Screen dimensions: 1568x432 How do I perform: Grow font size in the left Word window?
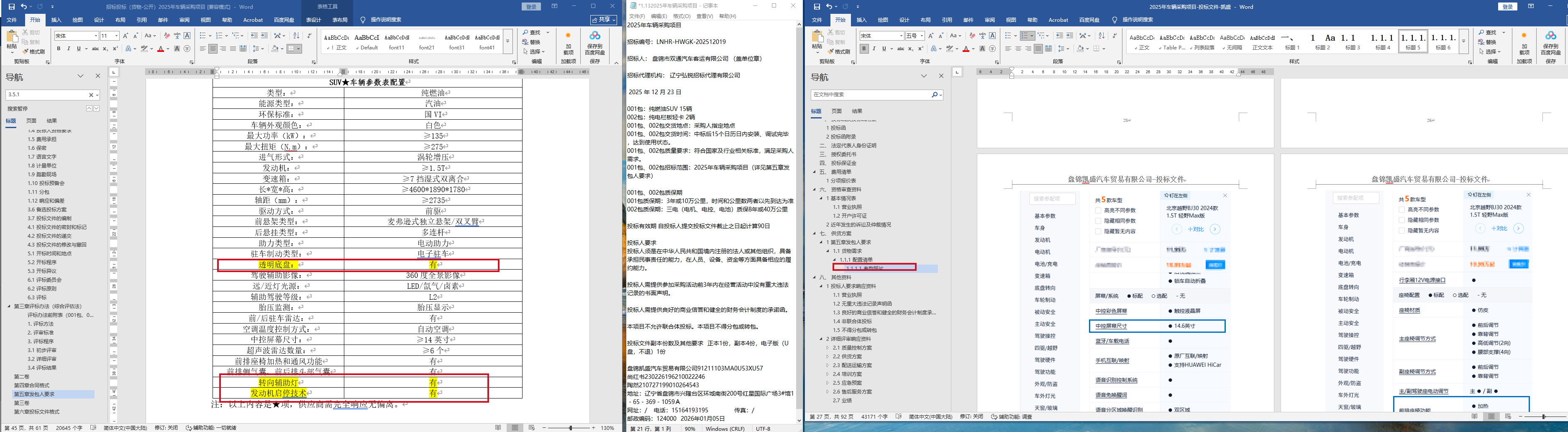(x=126, y=36)
